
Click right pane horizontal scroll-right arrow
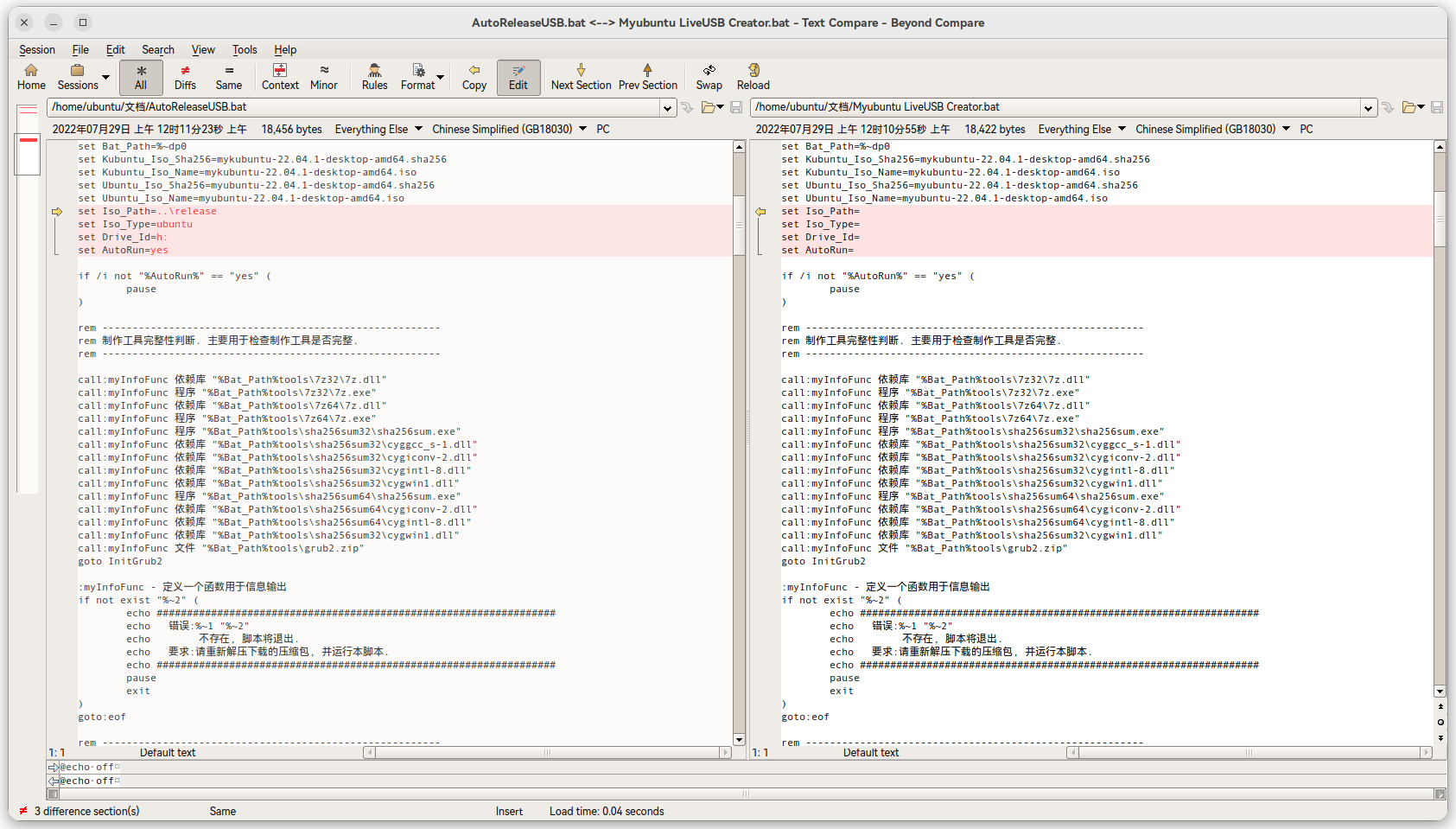[1426, 753]
